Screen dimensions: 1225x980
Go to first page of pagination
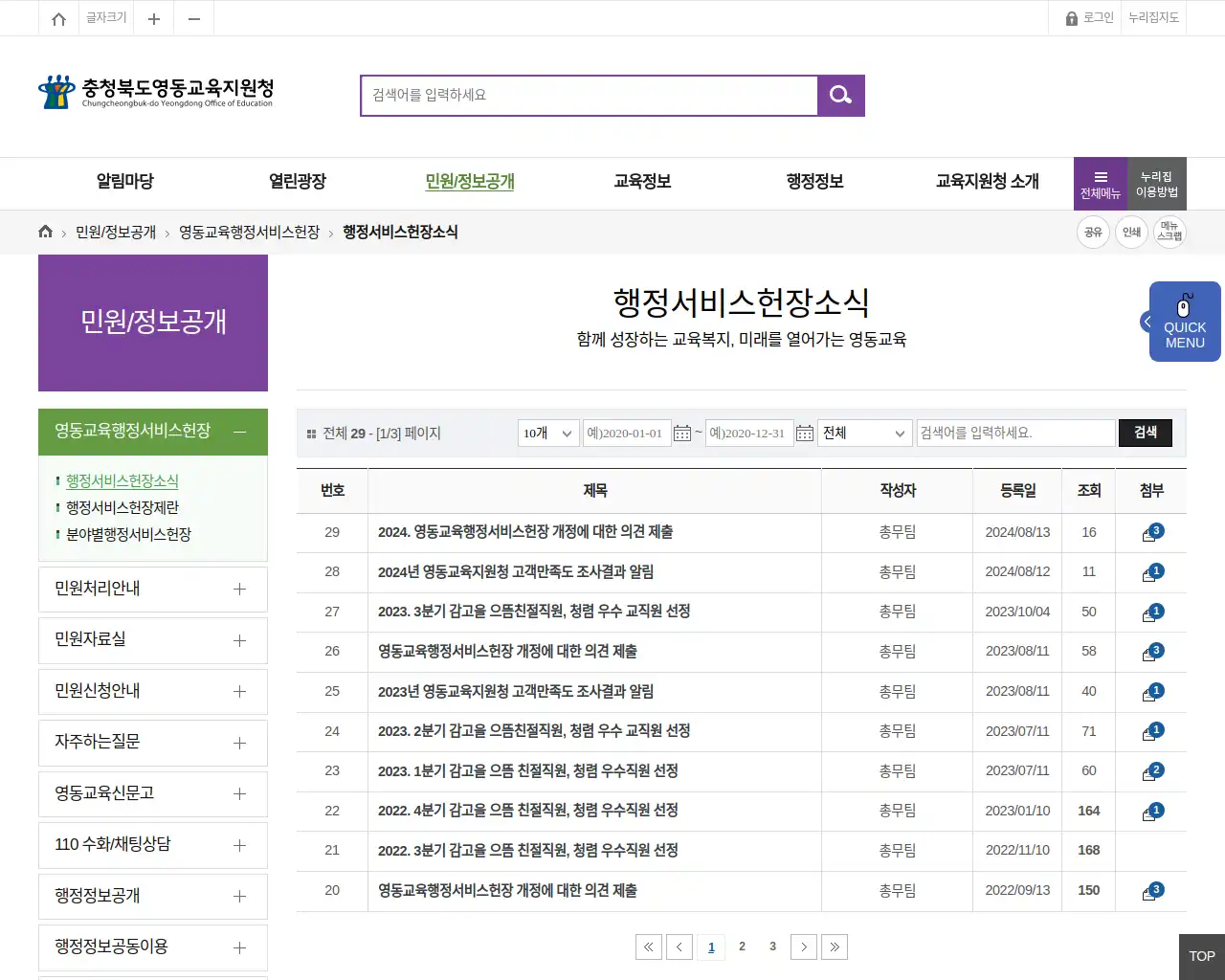(648, 947)
